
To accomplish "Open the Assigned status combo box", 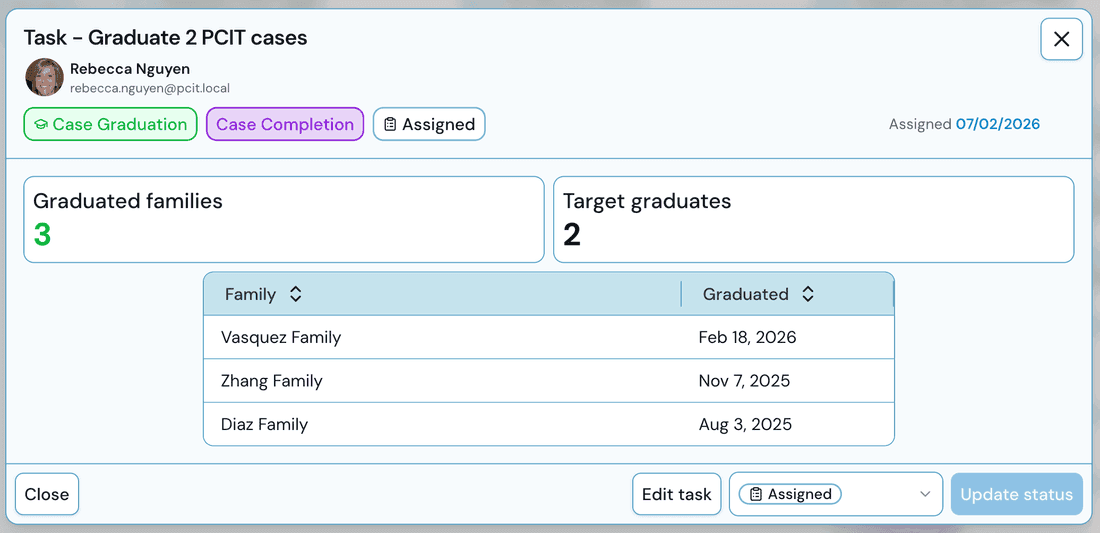I will pyautogui.click(x=836, y=494).
